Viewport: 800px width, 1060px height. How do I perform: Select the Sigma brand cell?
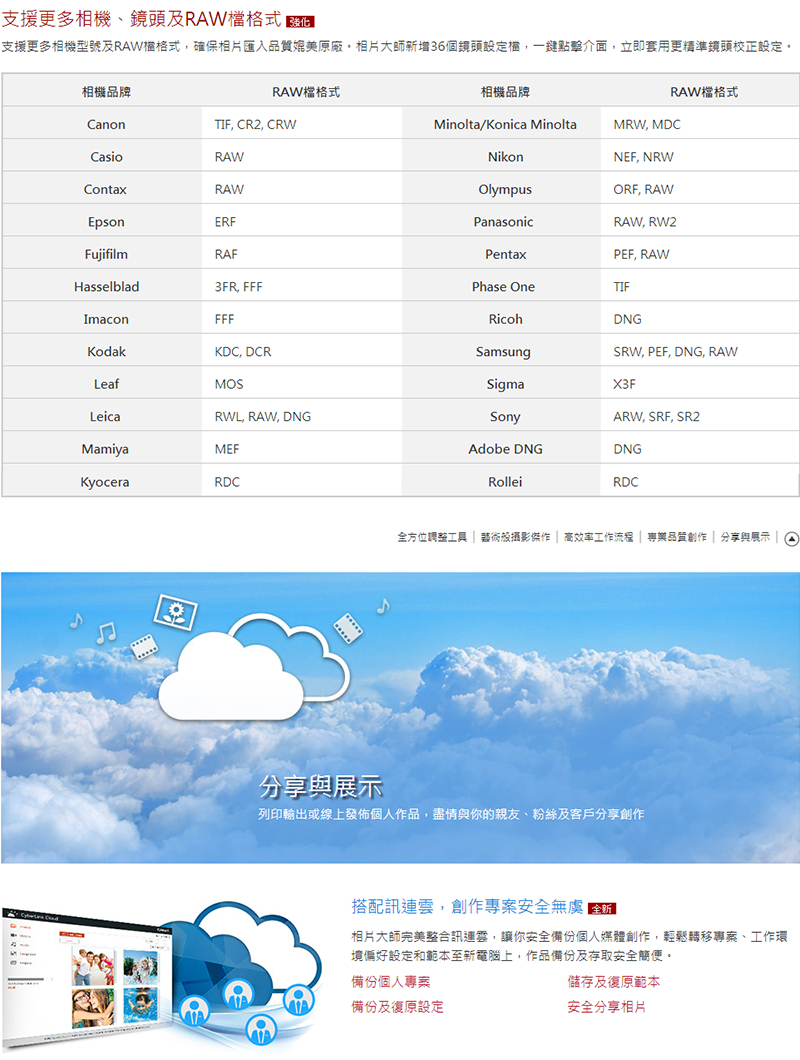501,384
